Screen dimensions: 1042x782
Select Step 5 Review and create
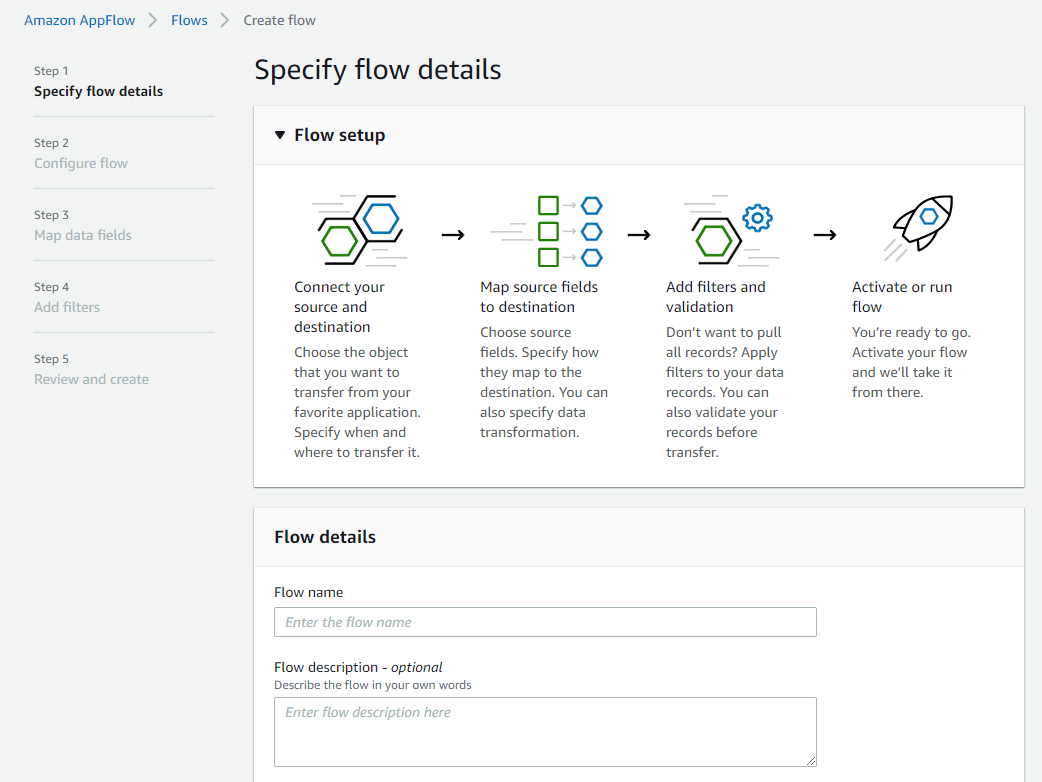(91, 379)
